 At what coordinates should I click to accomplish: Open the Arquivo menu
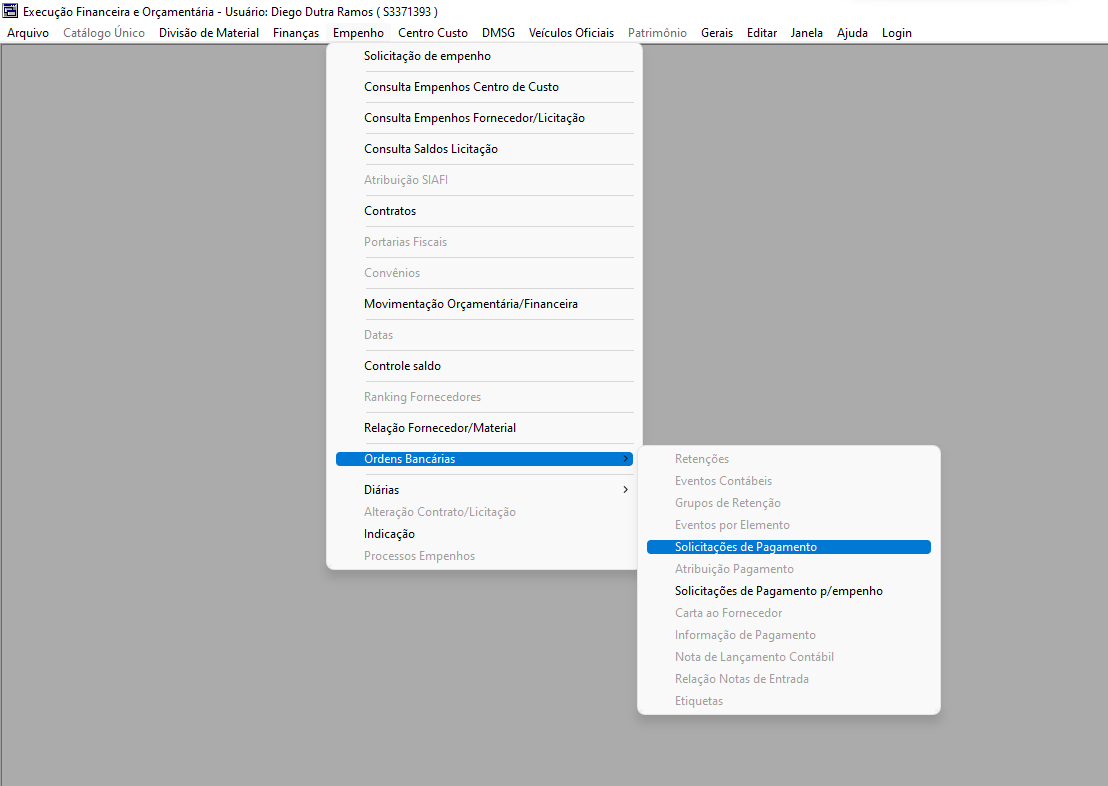click(28, 33)
